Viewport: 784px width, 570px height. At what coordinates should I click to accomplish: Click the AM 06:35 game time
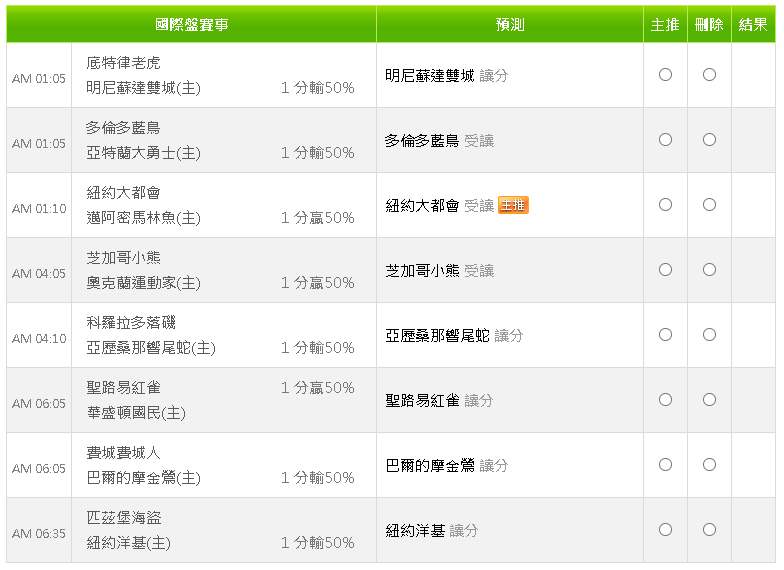click(39, 534)
